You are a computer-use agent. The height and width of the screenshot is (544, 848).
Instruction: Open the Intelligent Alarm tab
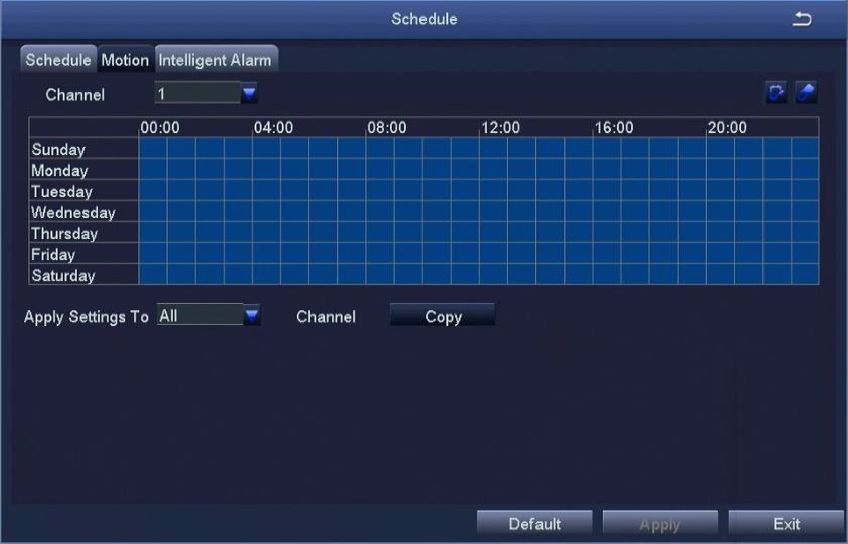tap(214, 60)
